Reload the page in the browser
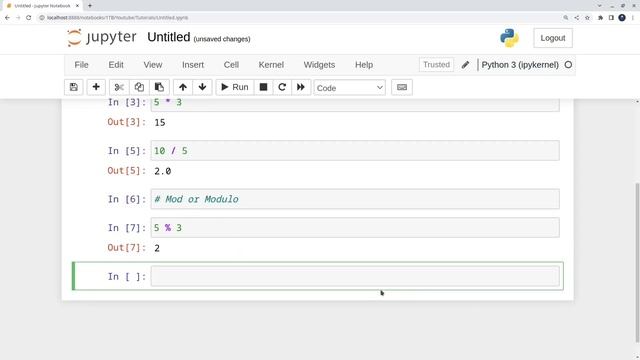Screen dimensions: 640x360 pos(29,18)
